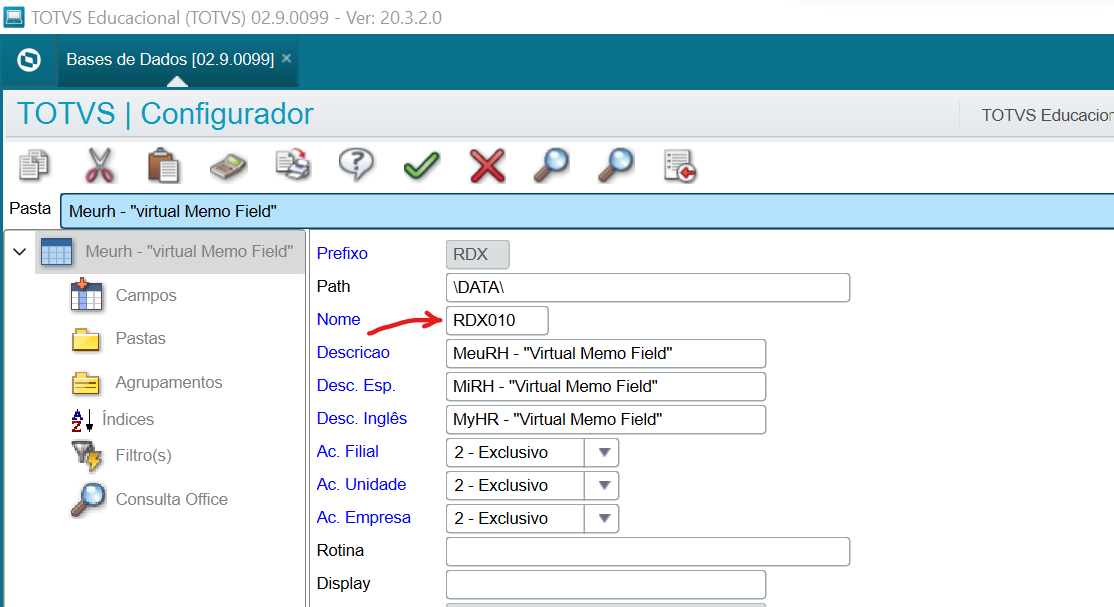
Task: Click the Descricao input field
Action: click(605, 353)
